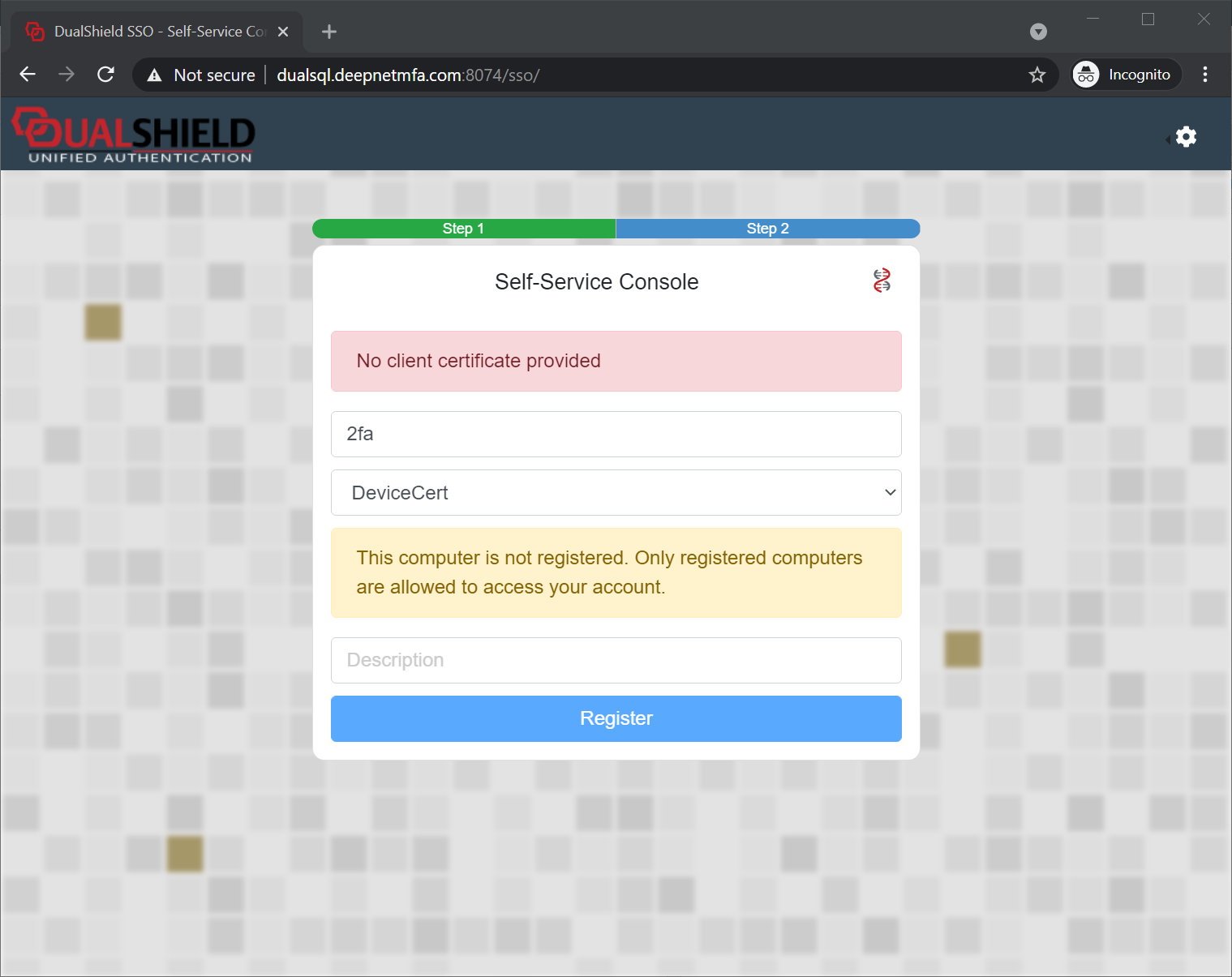This screenshot has height=977, width=1232.
Task: Open a new browser tab
Action: (x=328, y=32)
